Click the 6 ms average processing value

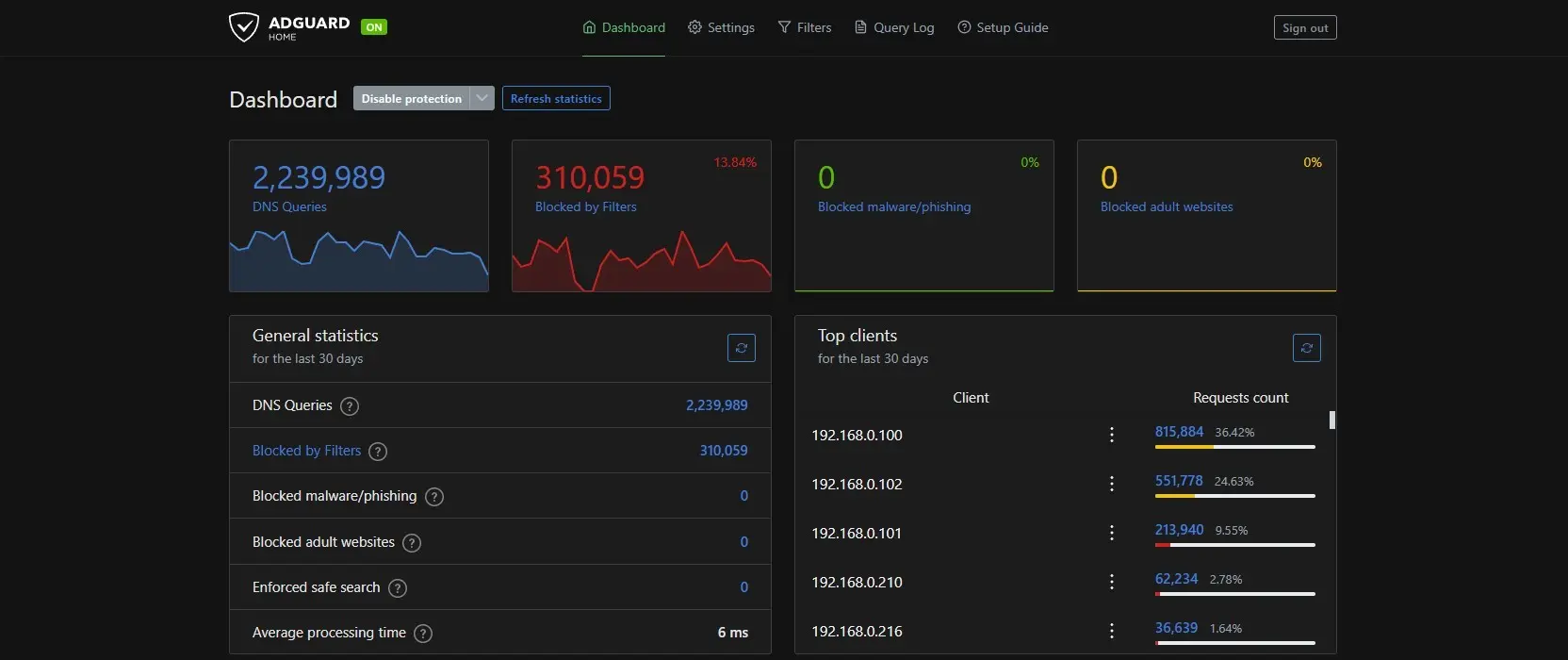733,633
